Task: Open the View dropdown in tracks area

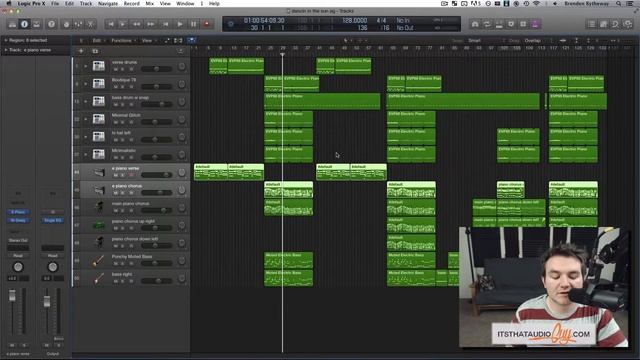Action: [149, 40]
